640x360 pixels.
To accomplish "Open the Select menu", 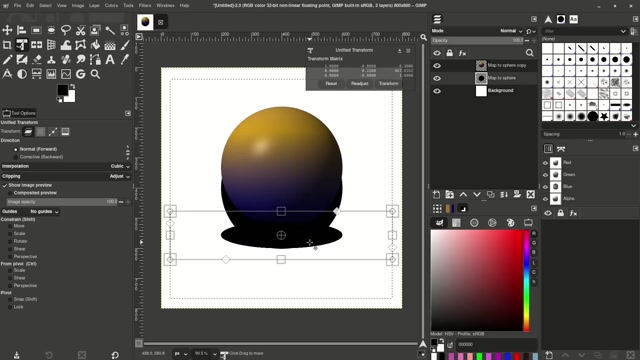I will (x=45, y=6).
